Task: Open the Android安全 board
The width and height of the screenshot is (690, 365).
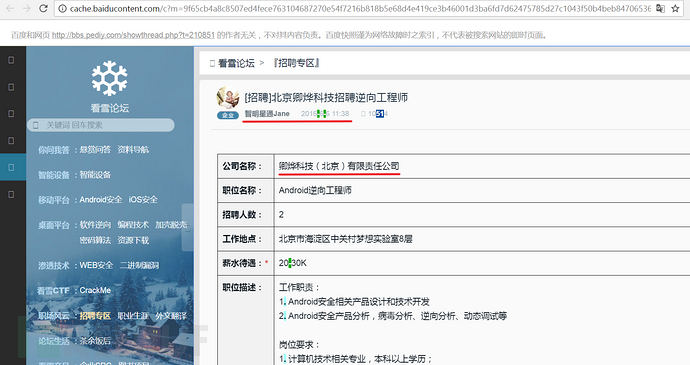Action: coord(101,199)
